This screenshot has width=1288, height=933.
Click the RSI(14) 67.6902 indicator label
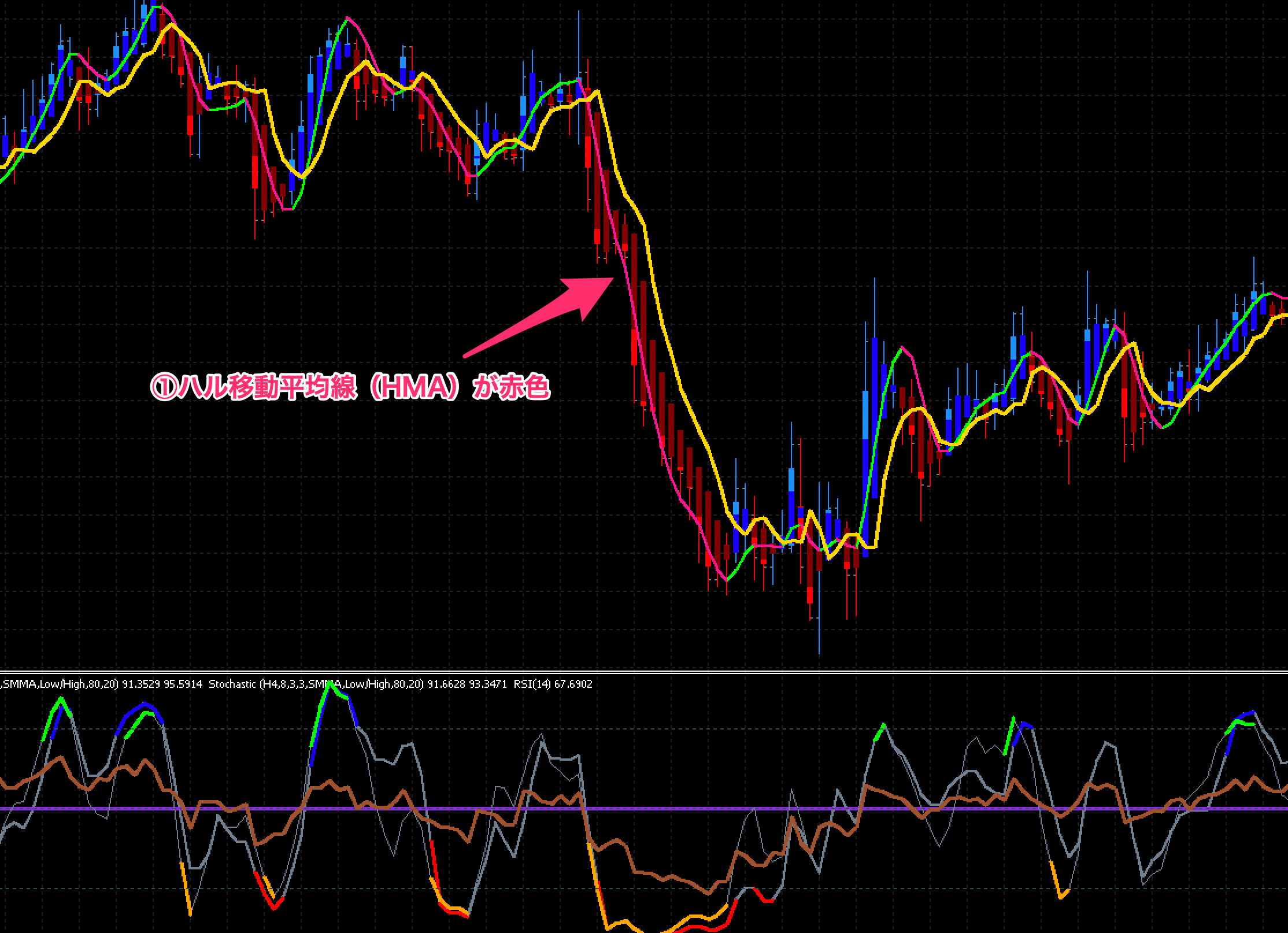click(x=553, y=684)
